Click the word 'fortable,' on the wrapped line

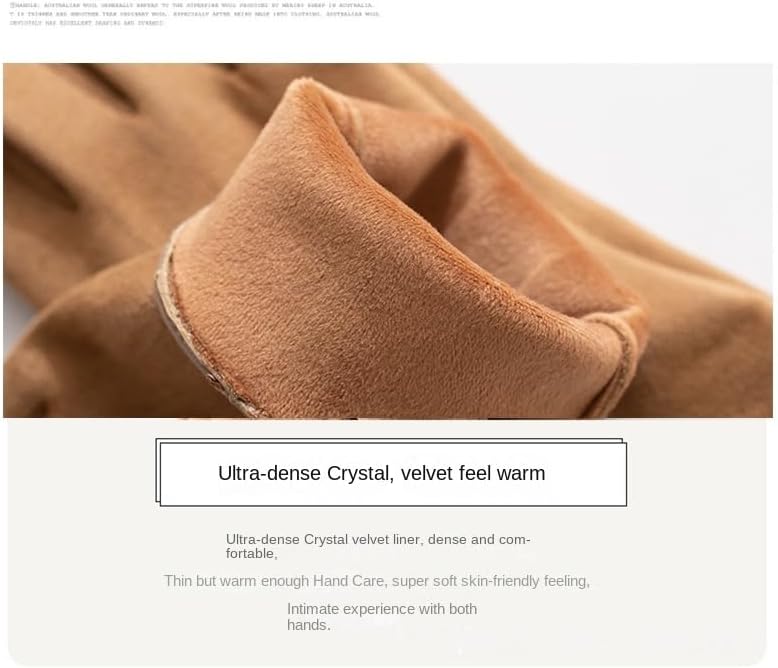[x=252, y=554]
